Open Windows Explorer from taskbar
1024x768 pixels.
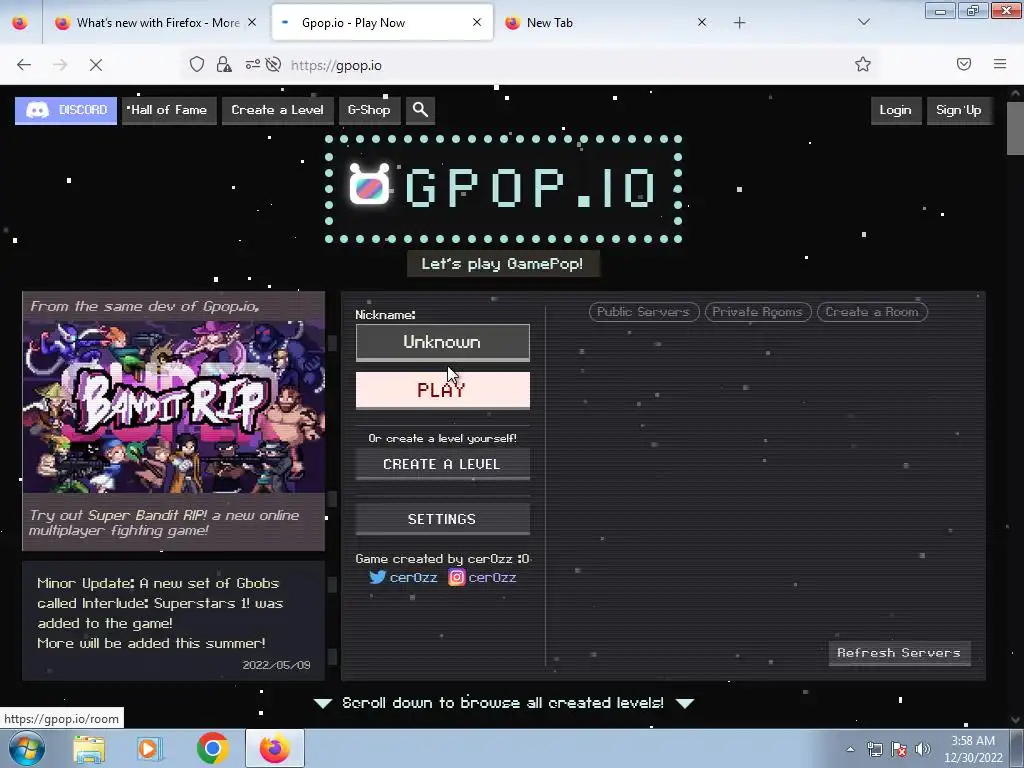(89, 749)
